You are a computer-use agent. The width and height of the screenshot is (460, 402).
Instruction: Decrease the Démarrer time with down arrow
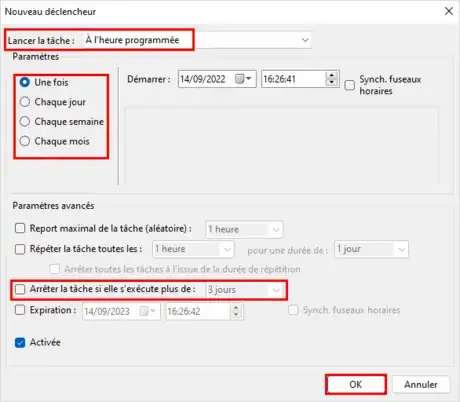coord(331,82)
